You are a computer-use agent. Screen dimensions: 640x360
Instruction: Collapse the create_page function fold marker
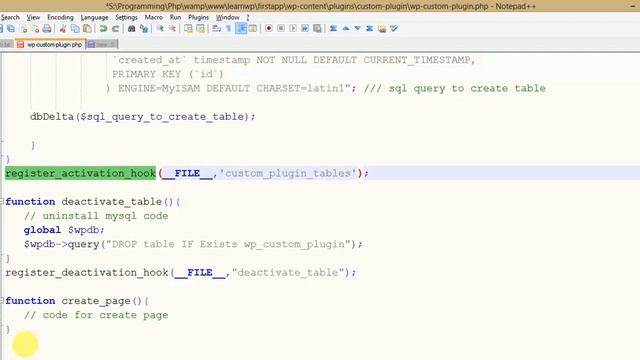click(2, 300)
